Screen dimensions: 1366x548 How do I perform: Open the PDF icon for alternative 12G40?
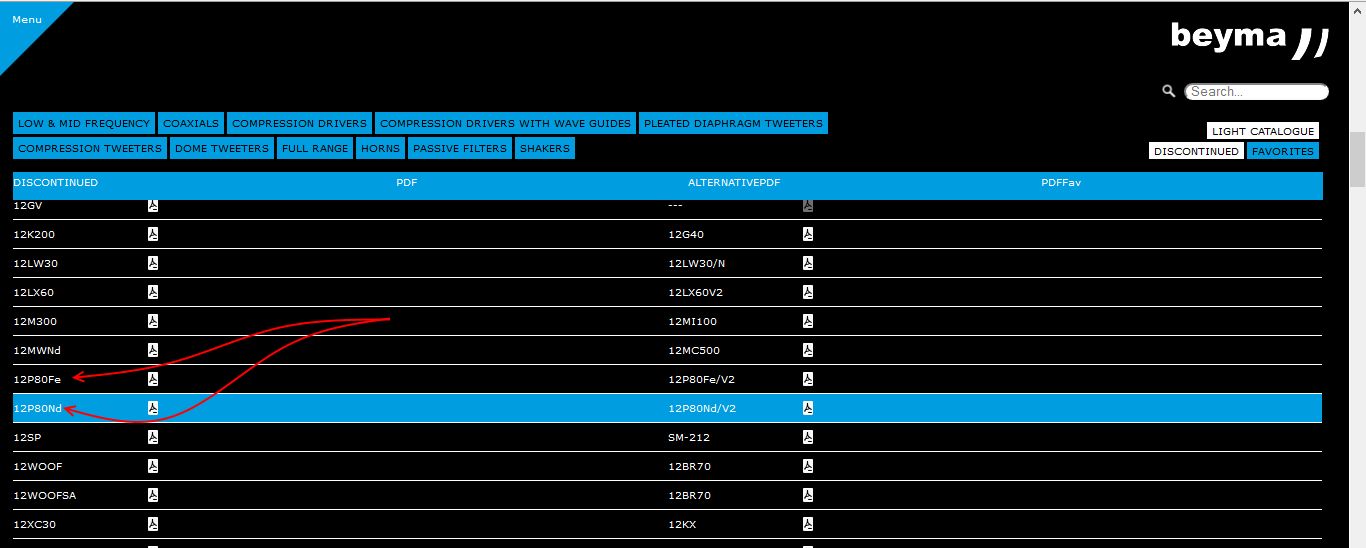807,234
